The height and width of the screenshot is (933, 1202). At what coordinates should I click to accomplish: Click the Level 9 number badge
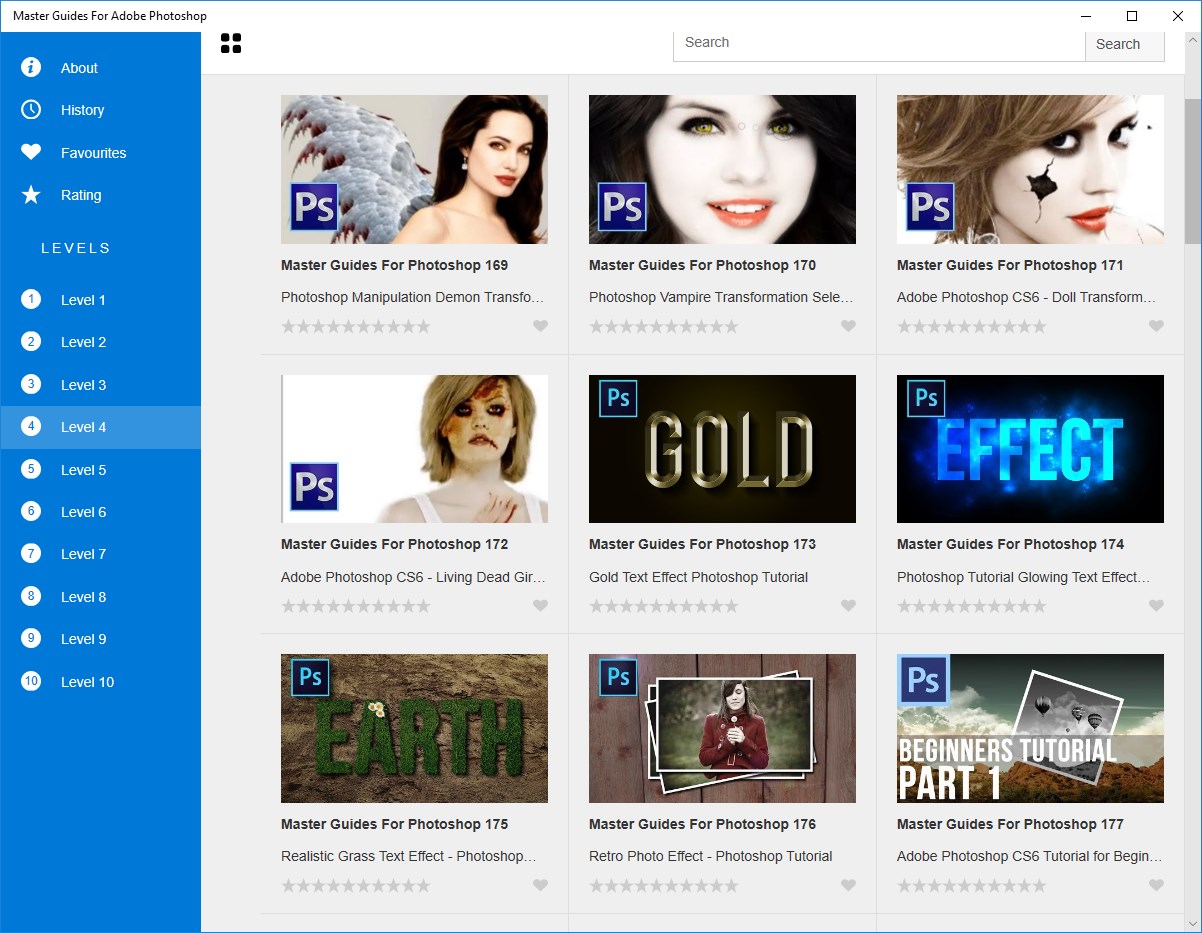pos(31,638)
